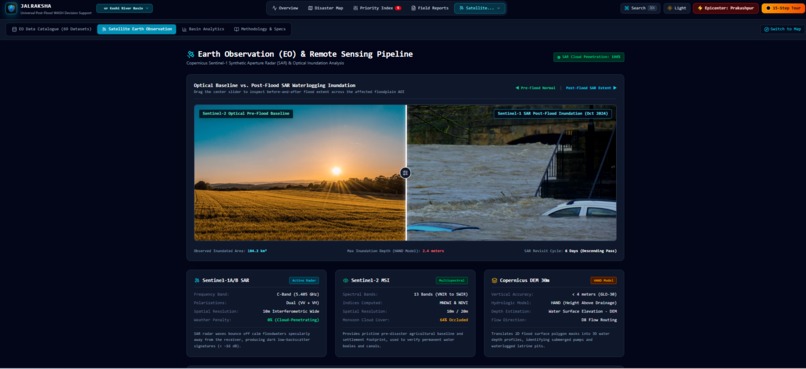Click the 10m Interferometric Wide value

coord(291,311)
